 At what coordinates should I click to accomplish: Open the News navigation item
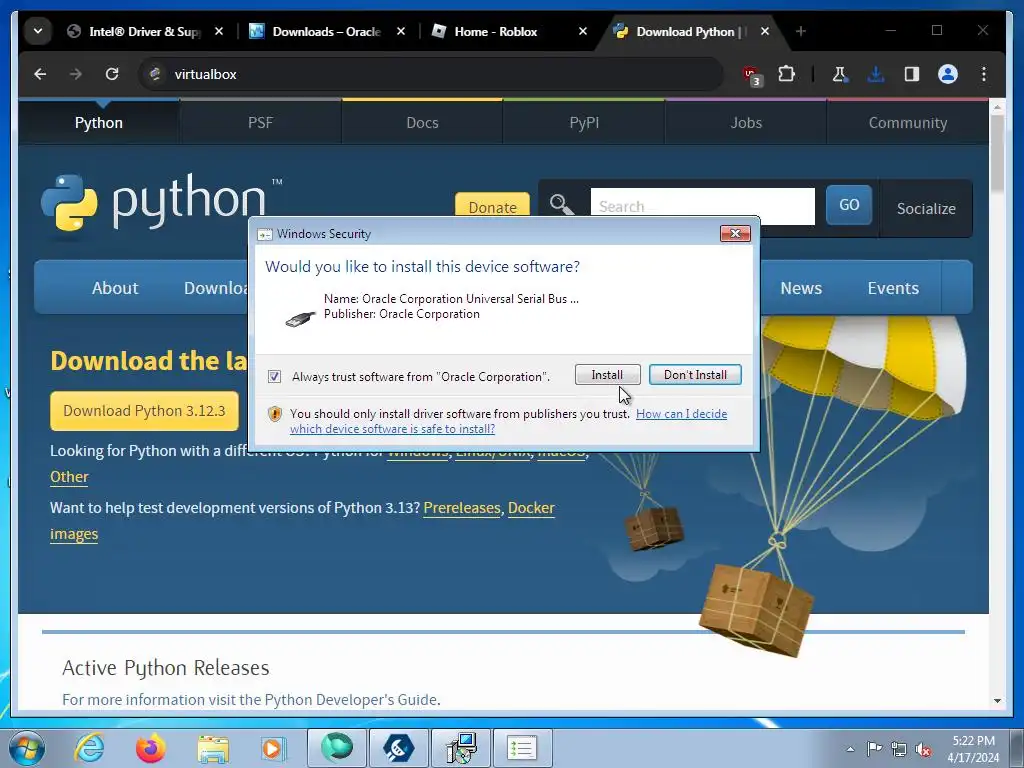coord(801,288)
